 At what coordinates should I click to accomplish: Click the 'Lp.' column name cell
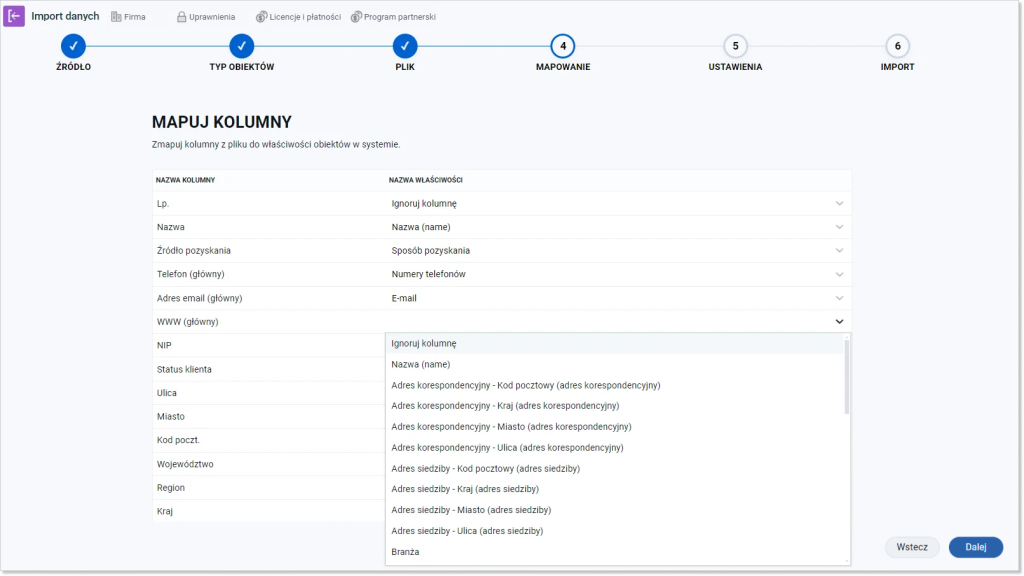[x=163, y=204]
